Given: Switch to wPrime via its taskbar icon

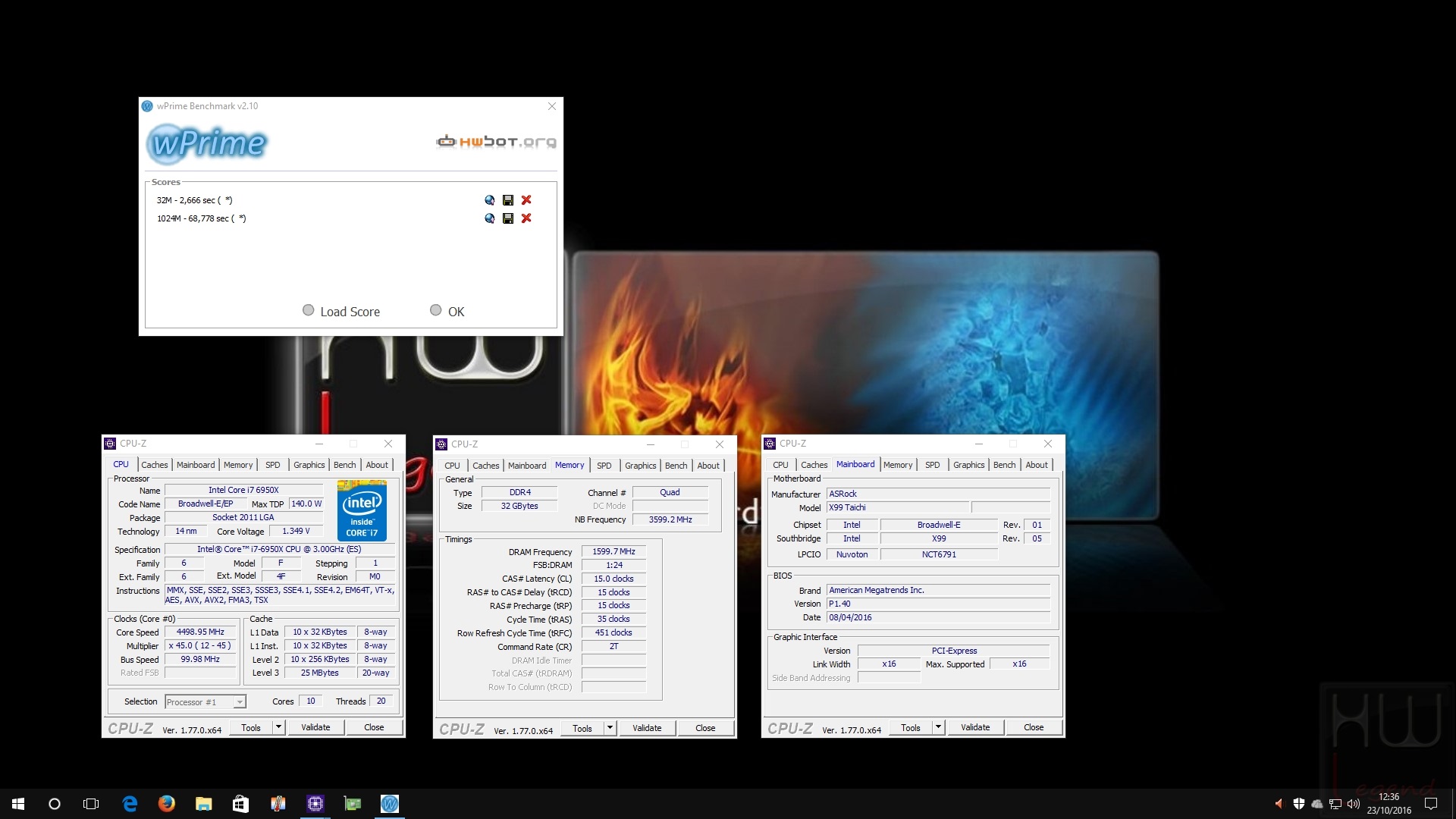Looking at the screenshot, I should point(390,804).
